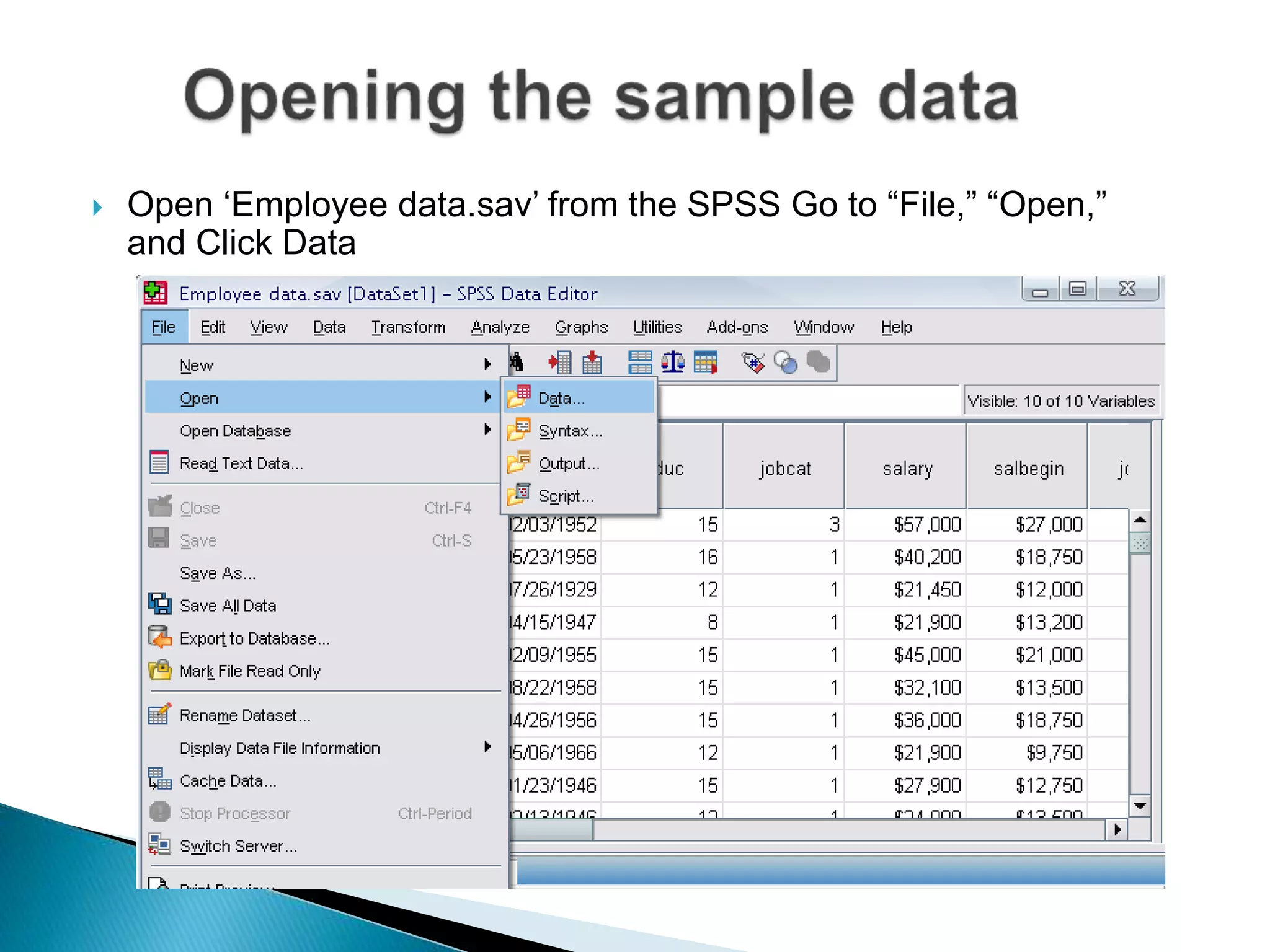The image size is (1270, 952).
Task: Open the Add-ons menu
Action: pos(737,327)
